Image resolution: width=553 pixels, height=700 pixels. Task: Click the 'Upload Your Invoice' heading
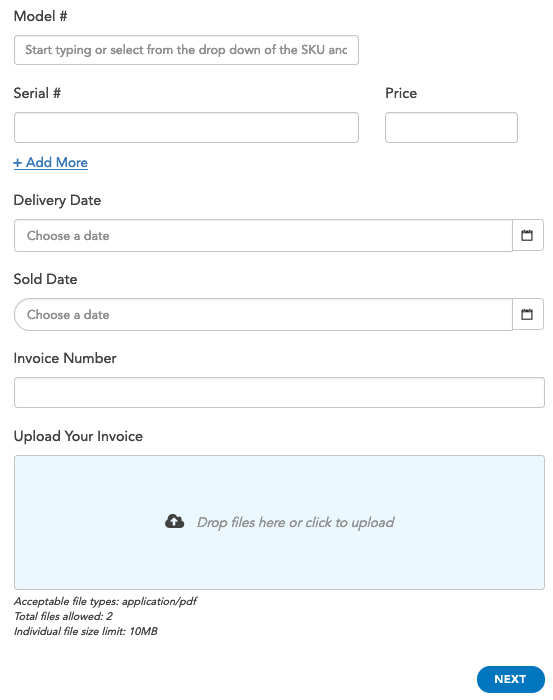pos(78,436)
